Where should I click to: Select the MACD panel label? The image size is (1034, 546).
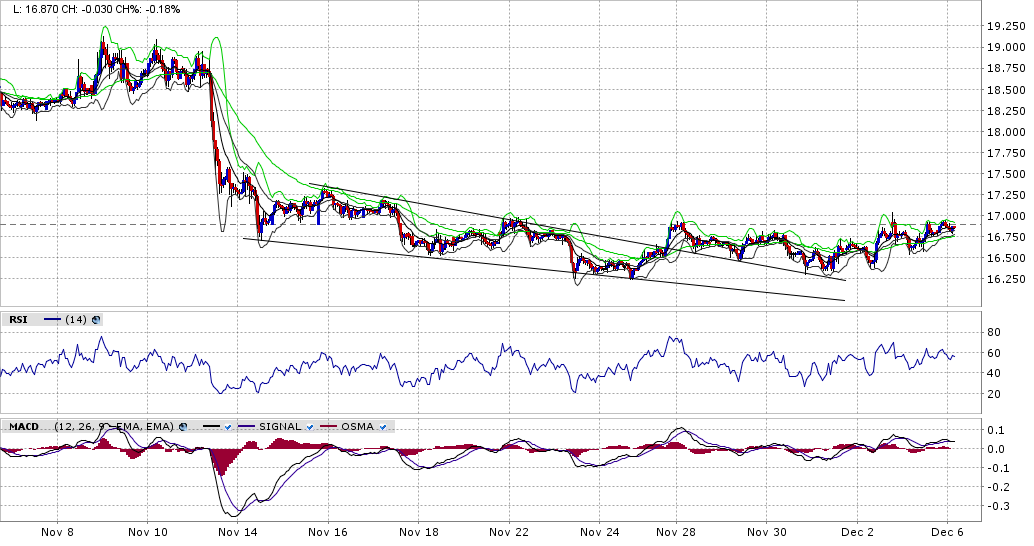[x=23, y=427]
